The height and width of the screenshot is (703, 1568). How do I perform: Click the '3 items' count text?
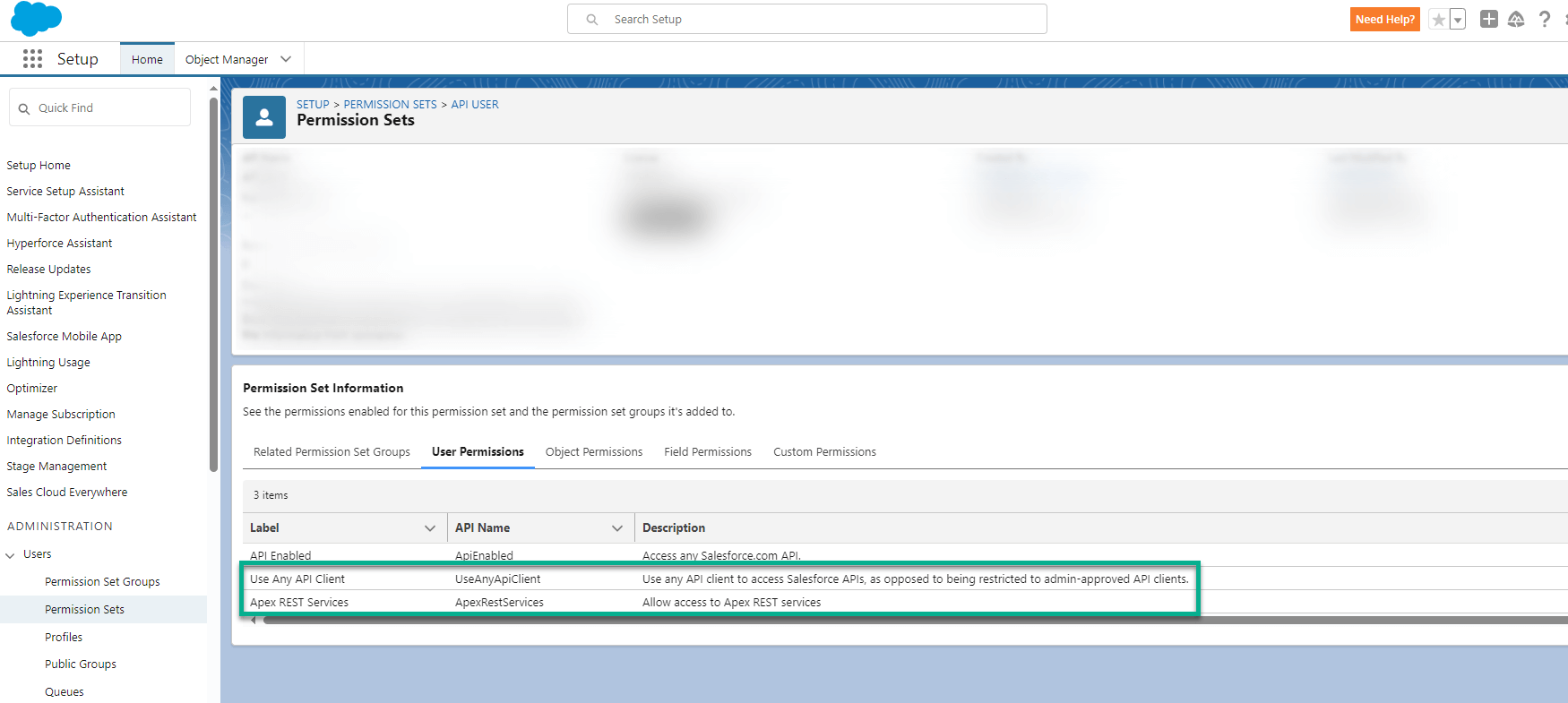pos(271,495)
